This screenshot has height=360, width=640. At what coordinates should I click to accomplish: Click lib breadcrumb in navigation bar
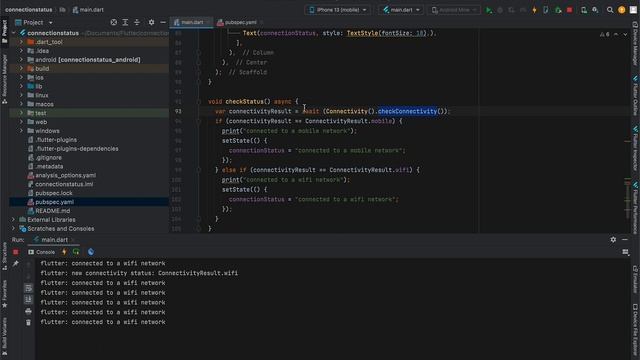(62, 10)
